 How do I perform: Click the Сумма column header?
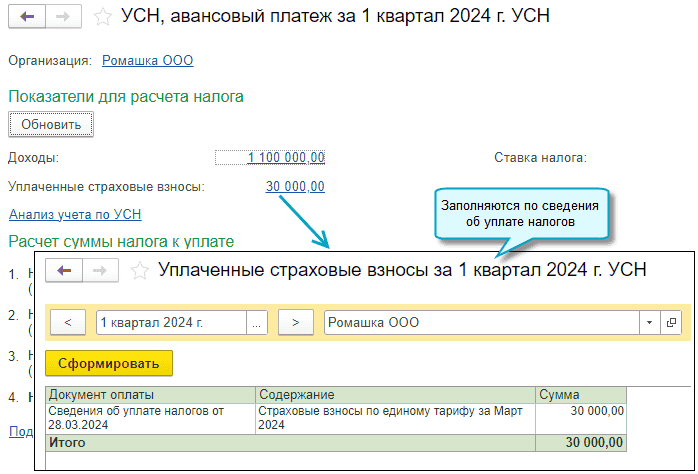[581, 395]
